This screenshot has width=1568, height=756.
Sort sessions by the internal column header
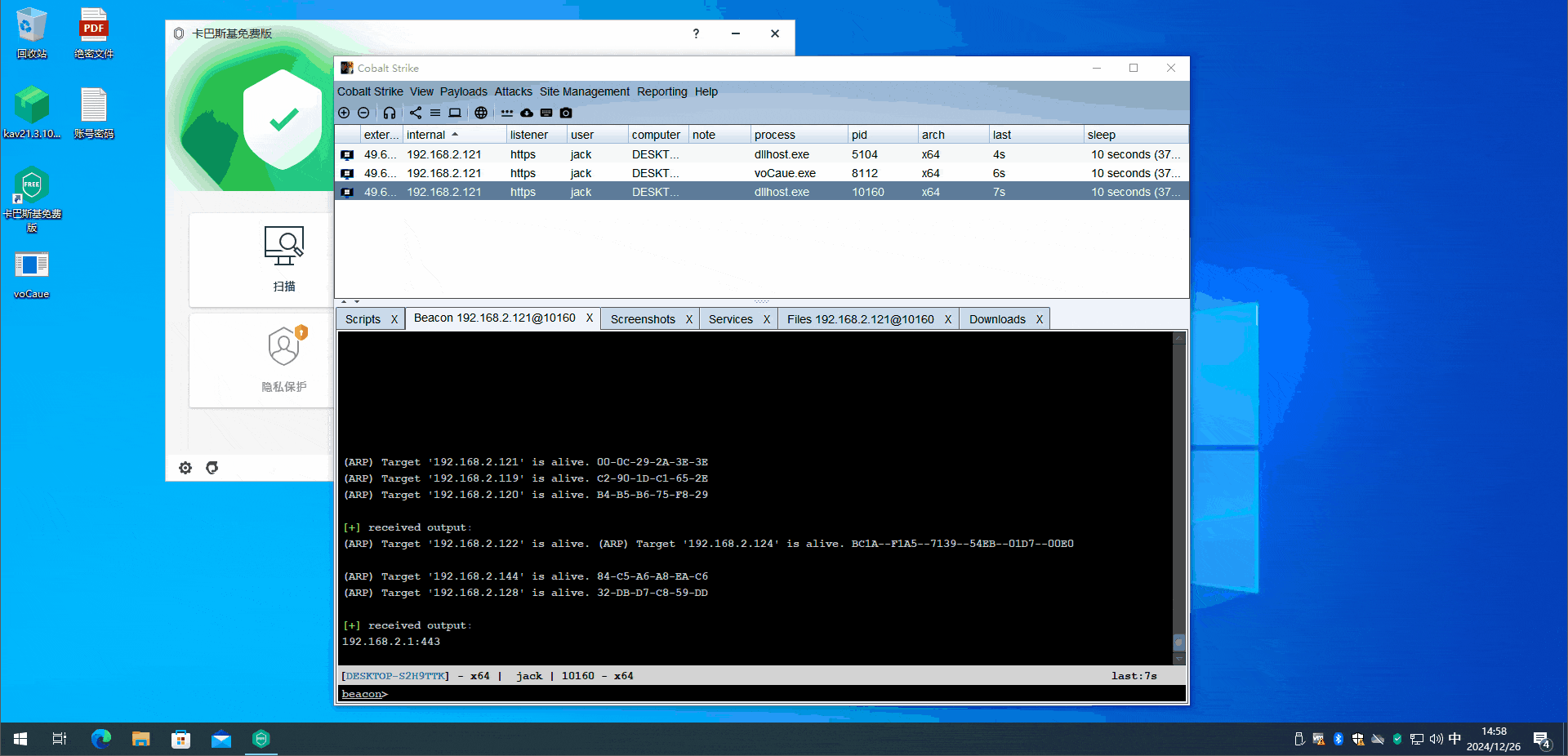point(453,135)
